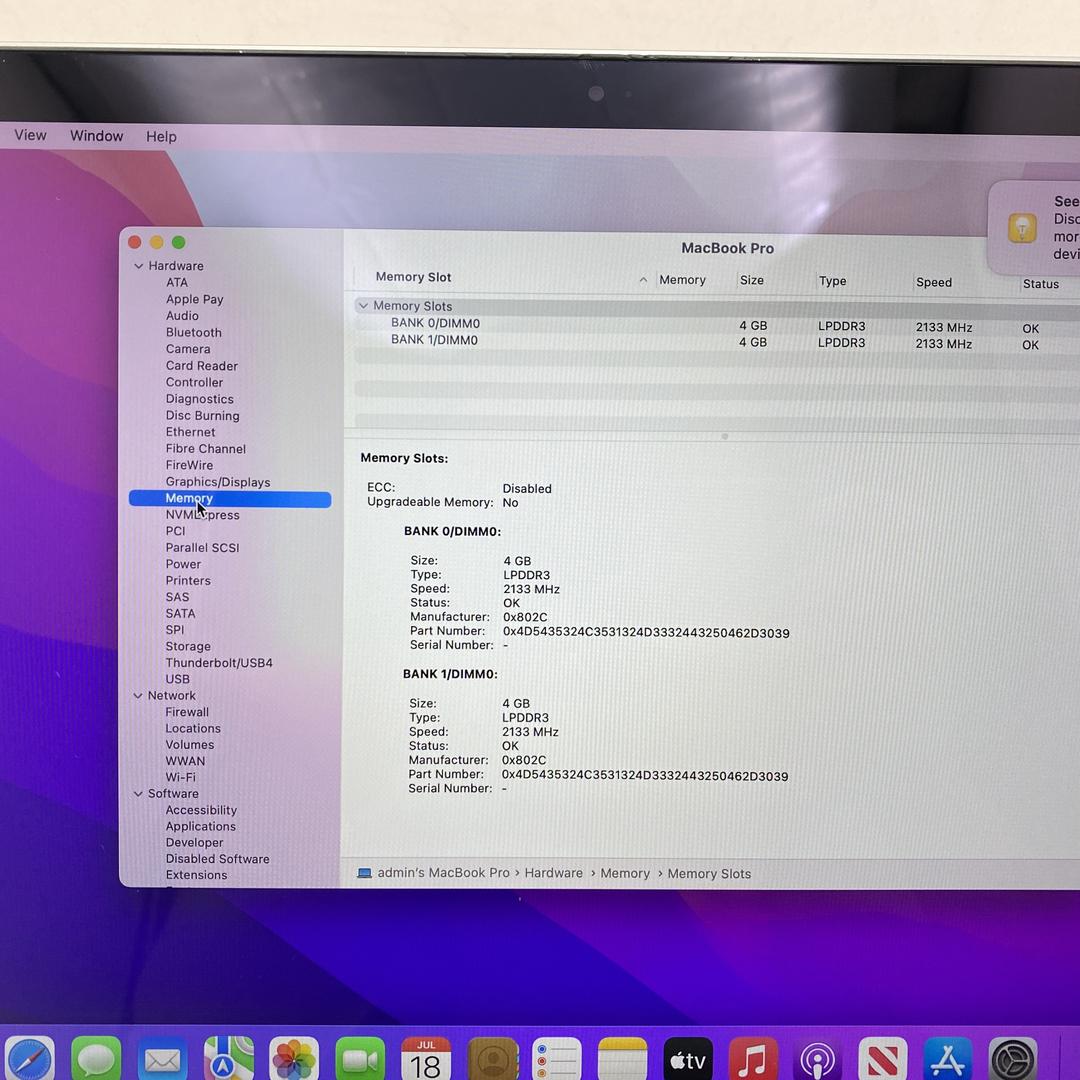Click Memory Slots in the path bar

pos(709,873)
